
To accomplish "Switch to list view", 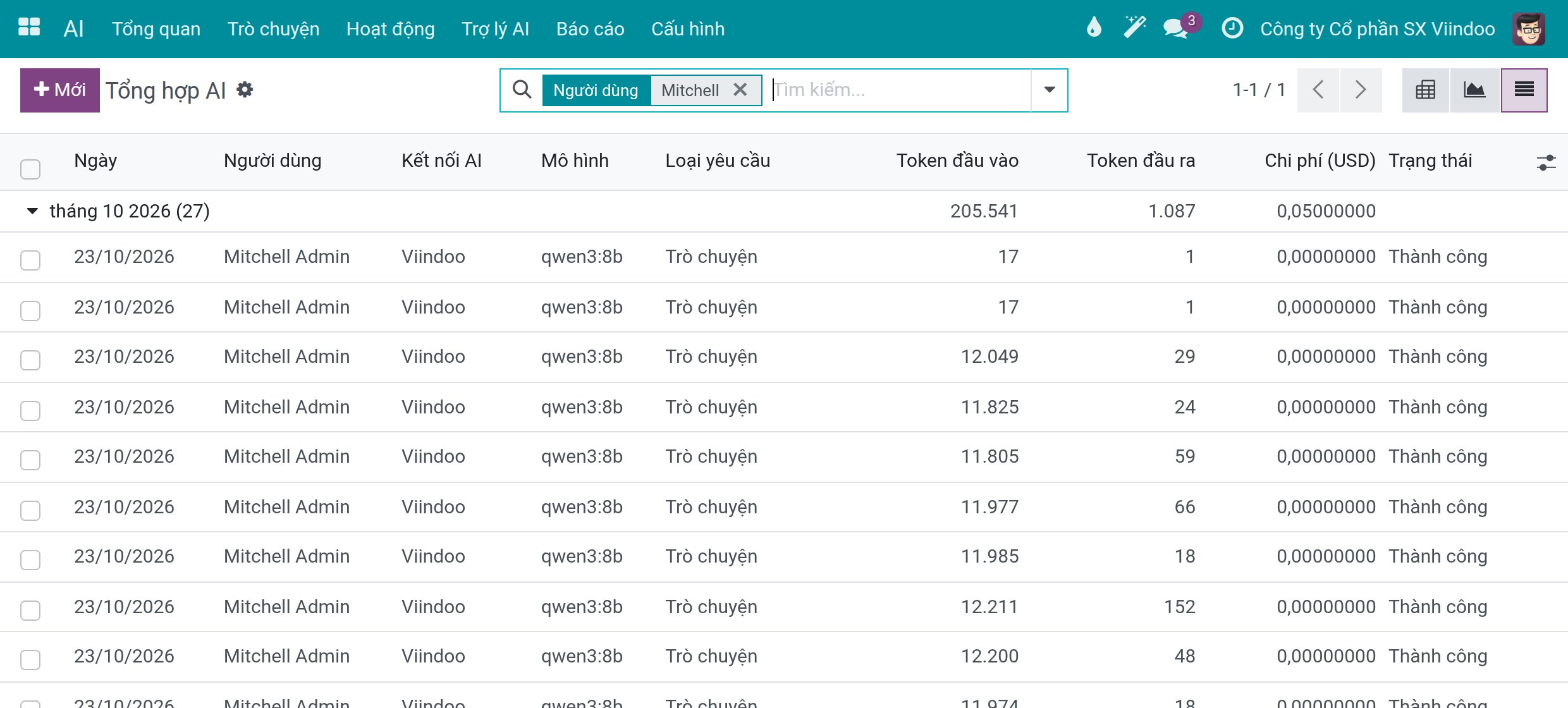I will coord(1524,90).
